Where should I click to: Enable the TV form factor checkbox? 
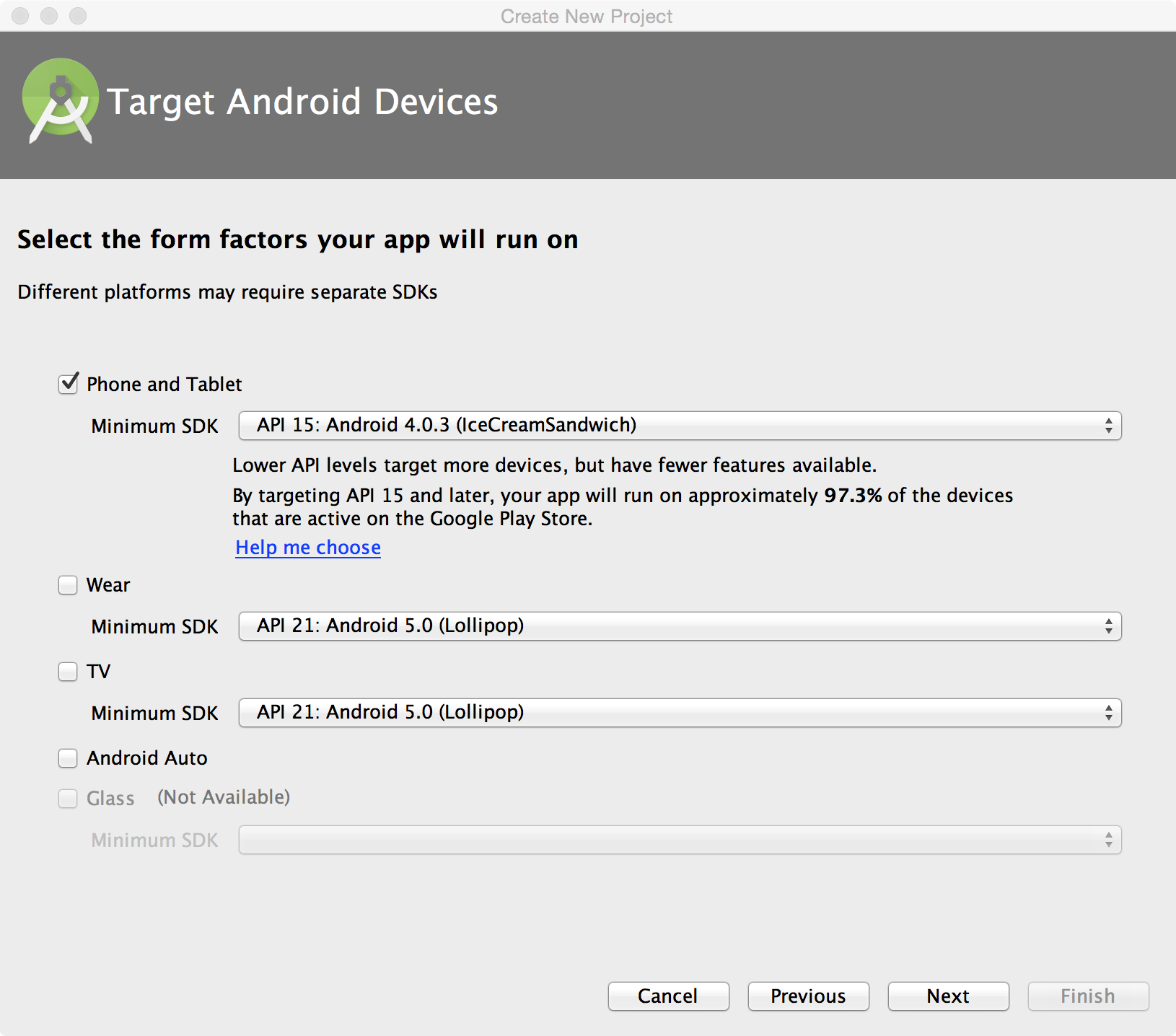[68, 672]
